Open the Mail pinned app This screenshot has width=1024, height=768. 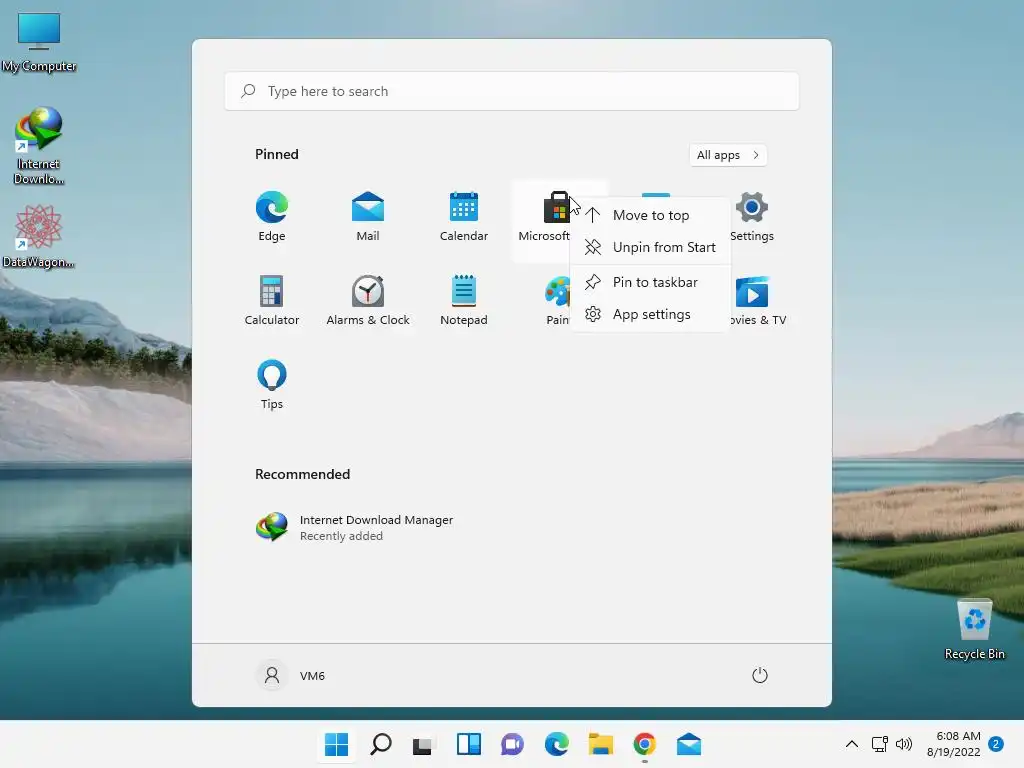(368, 217)
